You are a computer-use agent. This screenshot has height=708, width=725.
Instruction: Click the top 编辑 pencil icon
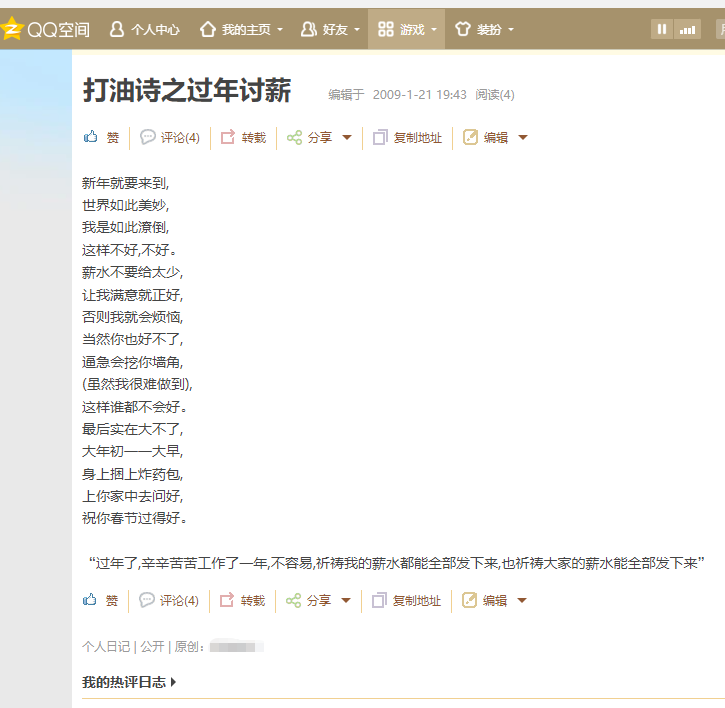tap(470, 137)
